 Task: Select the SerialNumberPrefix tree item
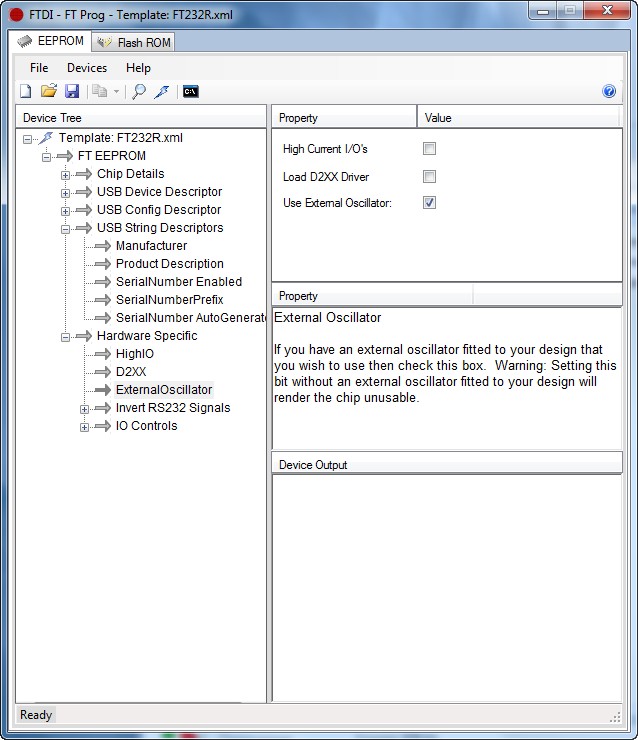click(169, 300)
